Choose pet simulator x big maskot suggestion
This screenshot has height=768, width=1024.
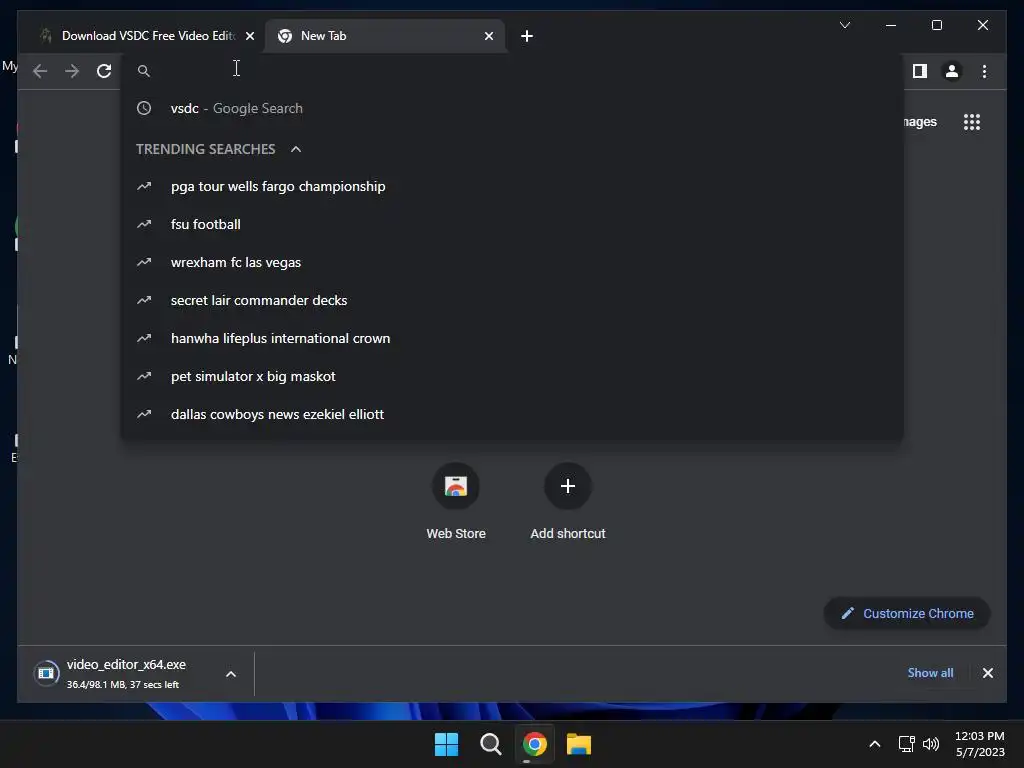pos(512,376)
